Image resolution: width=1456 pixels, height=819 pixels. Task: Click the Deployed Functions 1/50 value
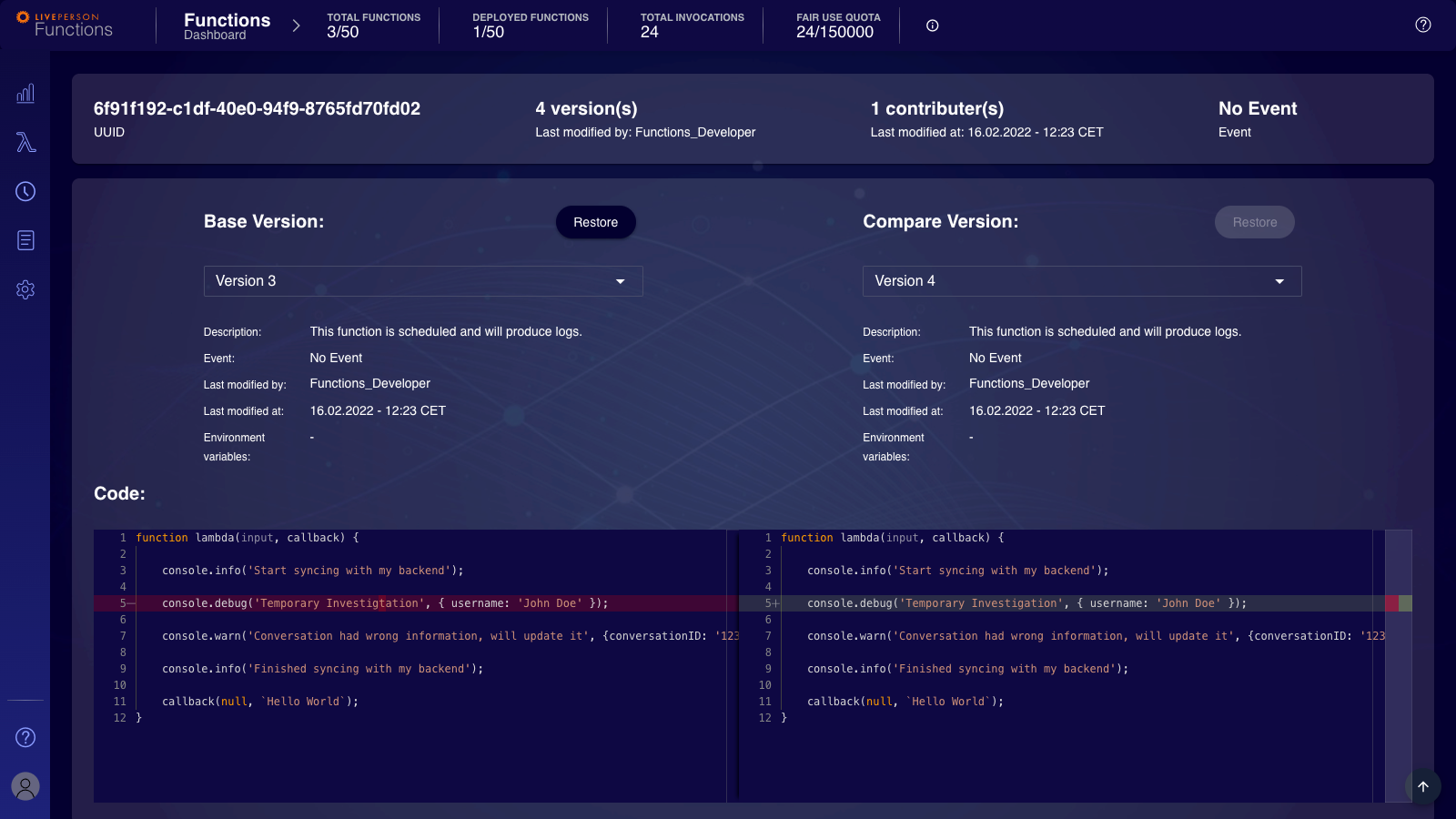489,32
